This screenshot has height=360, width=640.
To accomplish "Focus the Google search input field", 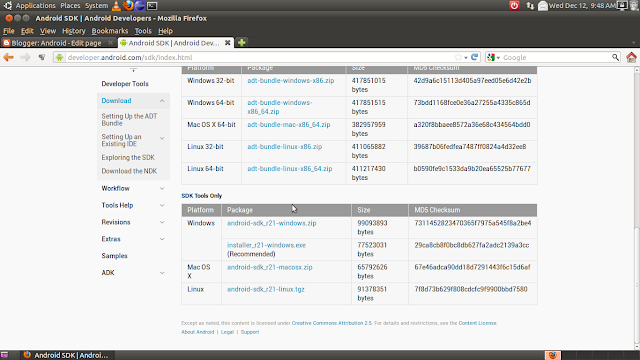I will pyautogui.click(x=556, y=58).
